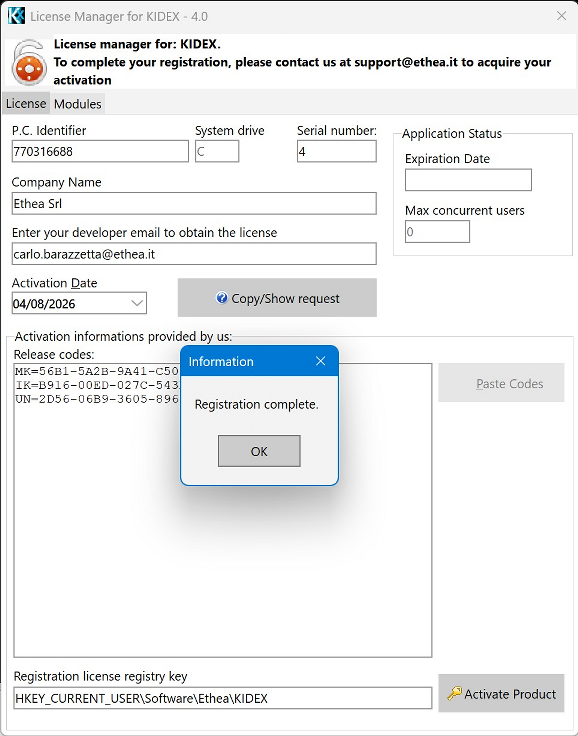Click the Paste Codes button
This screenshot has height=736, width=578.
501,383
